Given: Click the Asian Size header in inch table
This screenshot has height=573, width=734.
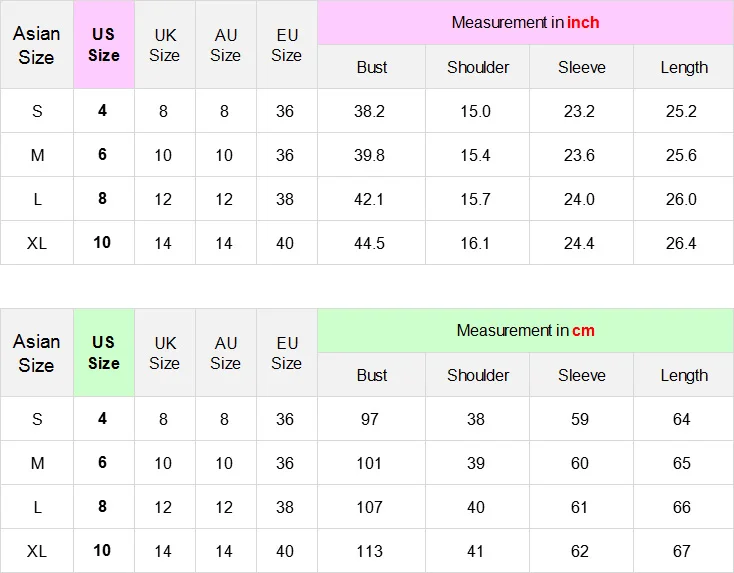Looking at the screenshot, I should point(37,44).
